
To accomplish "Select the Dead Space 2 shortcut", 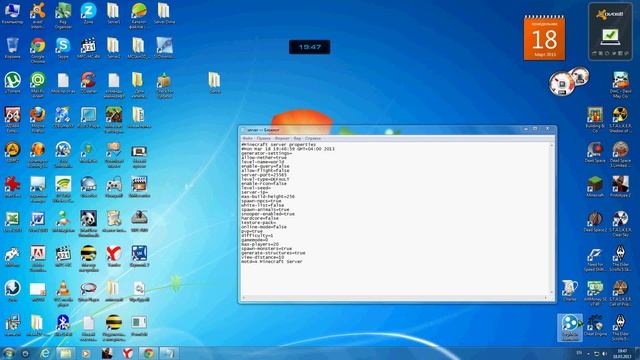I will coord(595,222).
